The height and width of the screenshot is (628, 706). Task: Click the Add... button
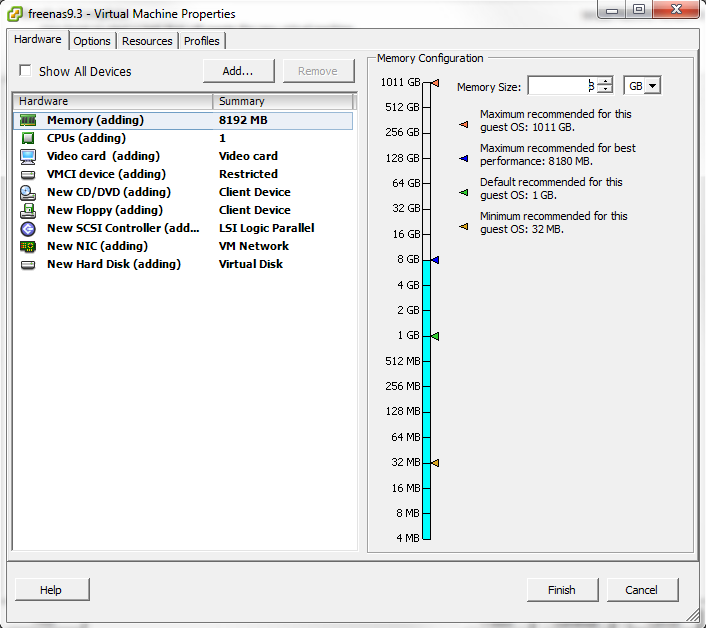click(x=238, y=71)
